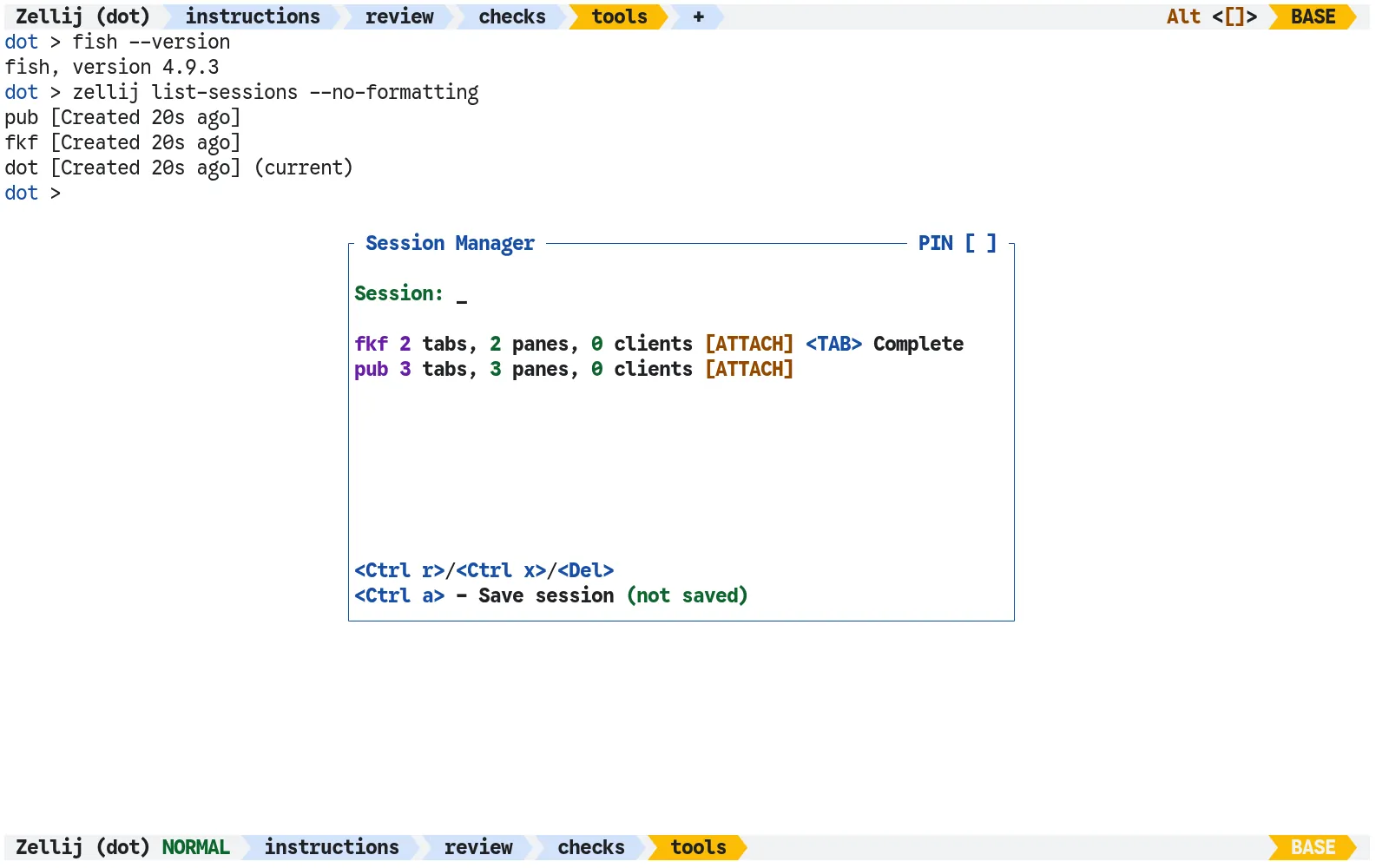The width and height of the screenshot is (1389, 868).
Task: Select the active tools tab in top bar
Action: pyautogui.click(x=619, y=16)
